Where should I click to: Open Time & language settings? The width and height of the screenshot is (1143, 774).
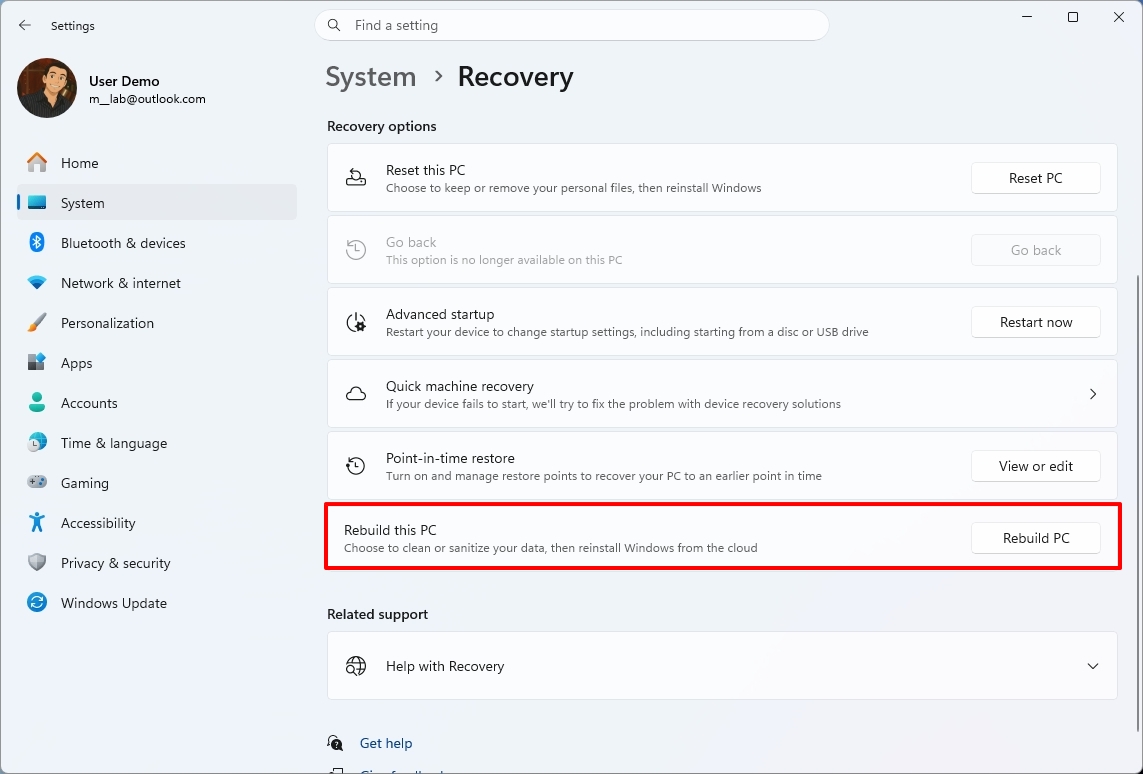pyautogui.click(x=157, y=442)
